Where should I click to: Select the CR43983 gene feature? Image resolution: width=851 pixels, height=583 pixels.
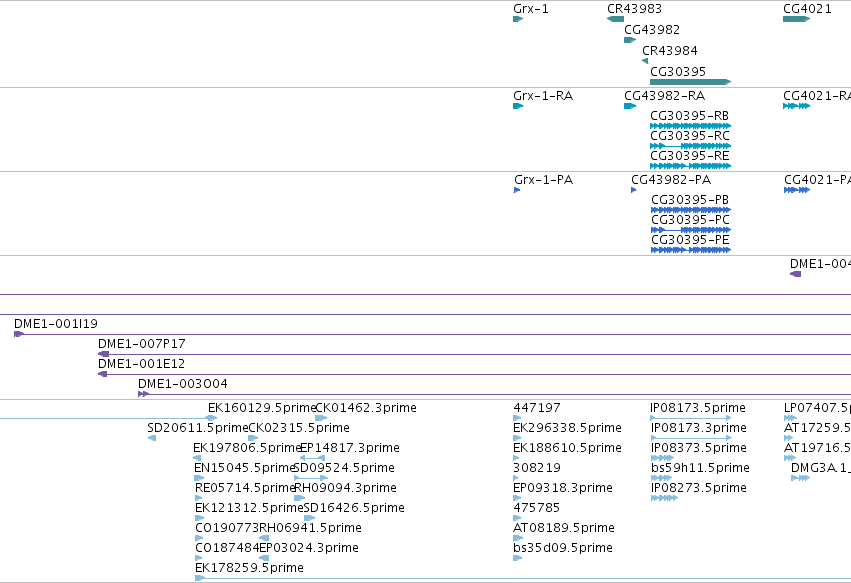[615, 19]
